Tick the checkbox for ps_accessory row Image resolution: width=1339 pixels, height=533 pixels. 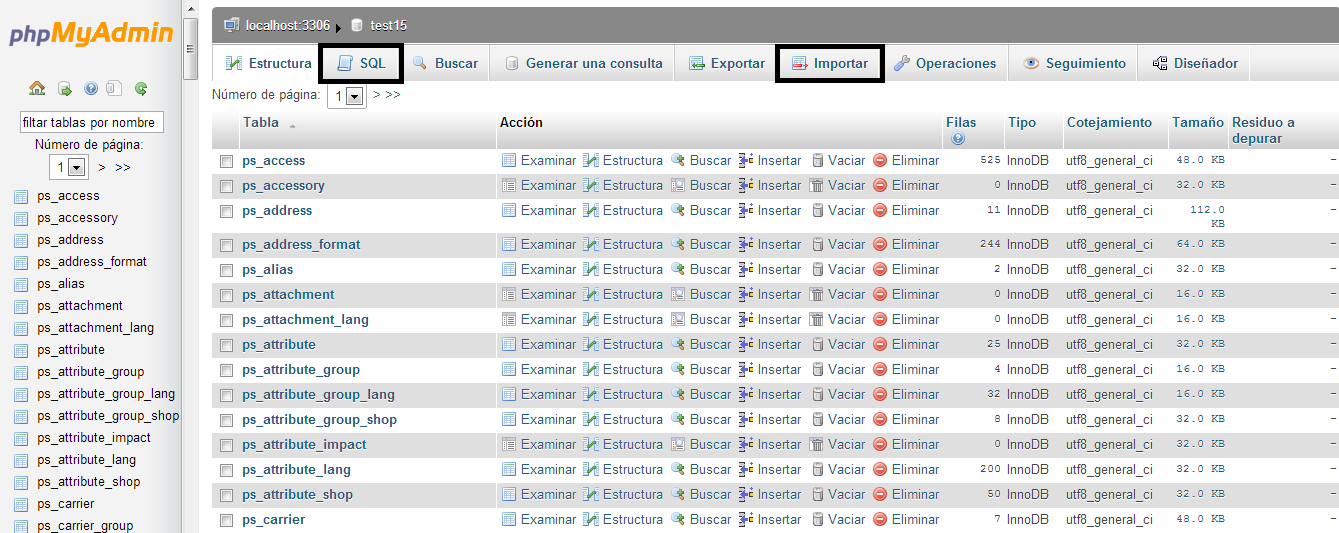coord(226,186)
